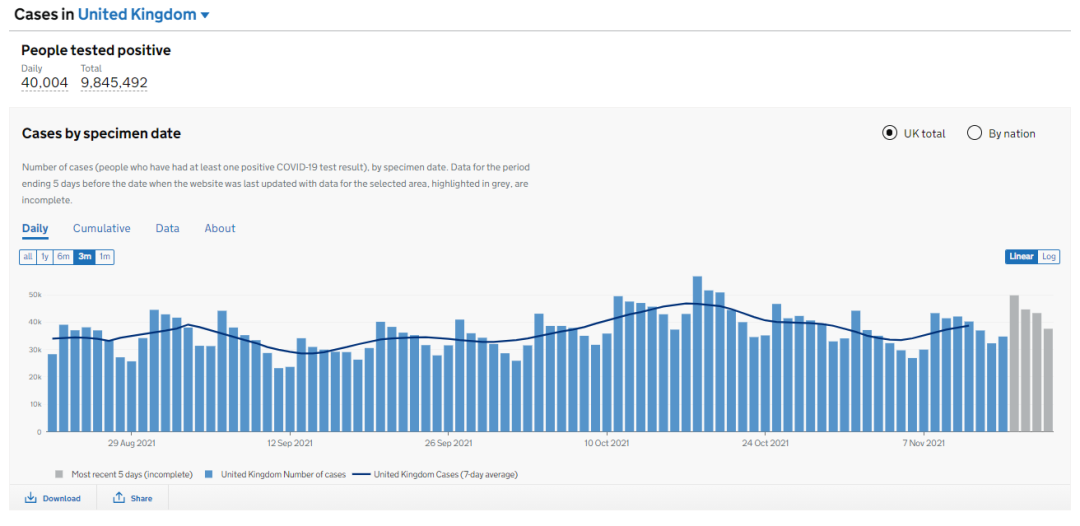Set time range to 6m
The width and height of the screenshot is (1080, 526).
click(63, 257)
